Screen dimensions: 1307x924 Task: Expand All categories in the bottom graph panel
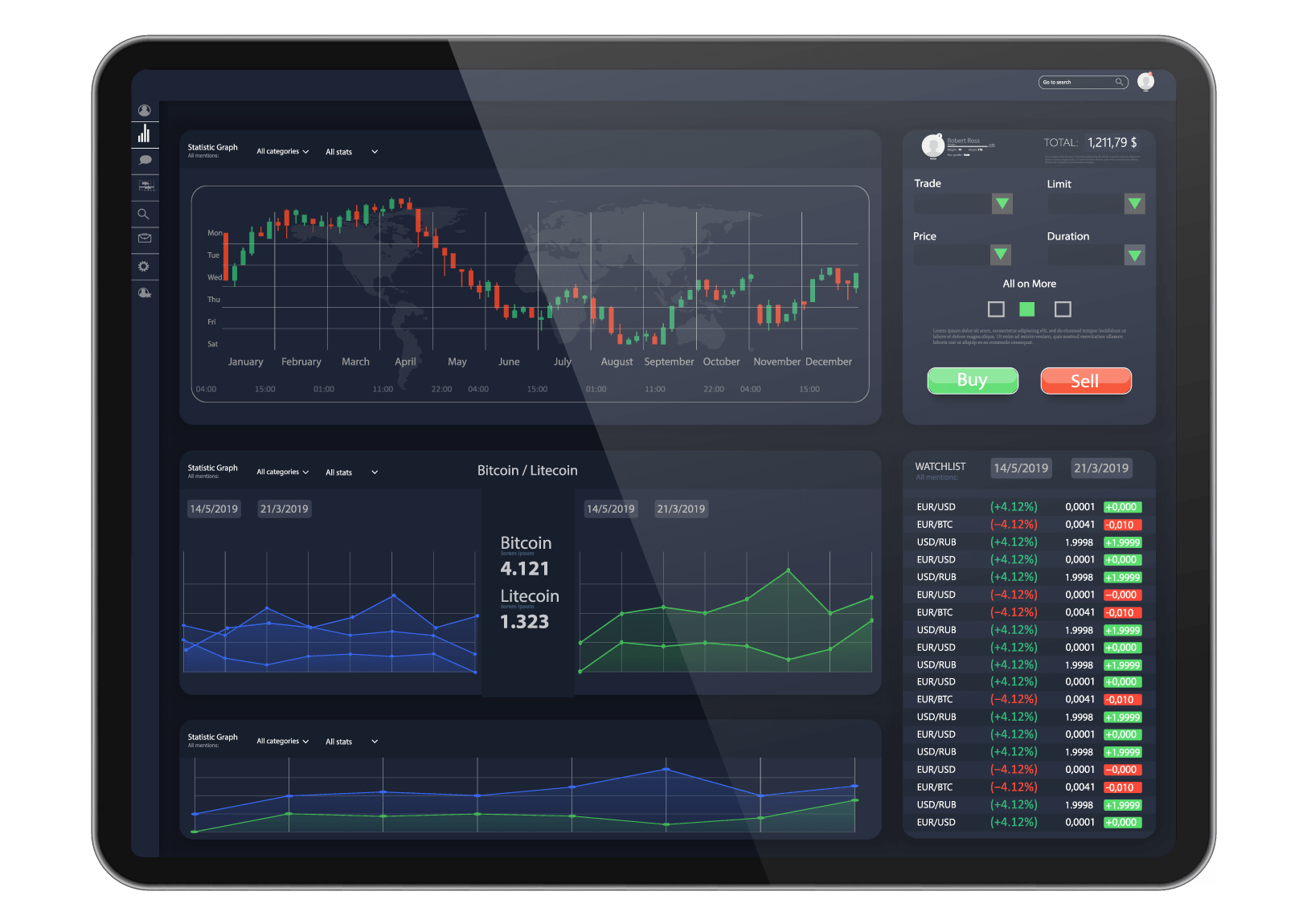tap(283, 742)
